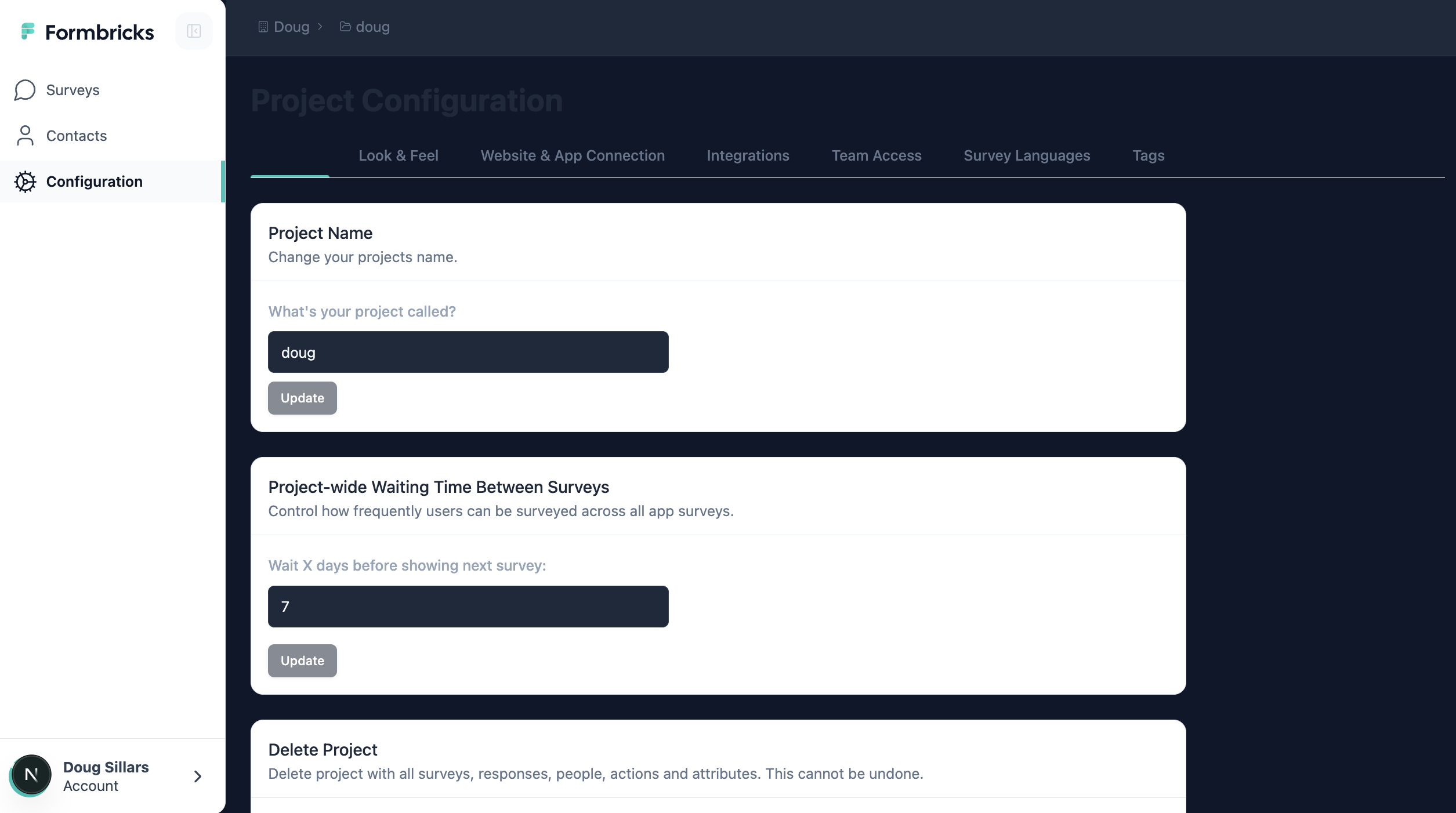This screenshot has height=813, width=1456.
Task: Switch to the Look & Feel tab
Action: click(x=398, y=155)
